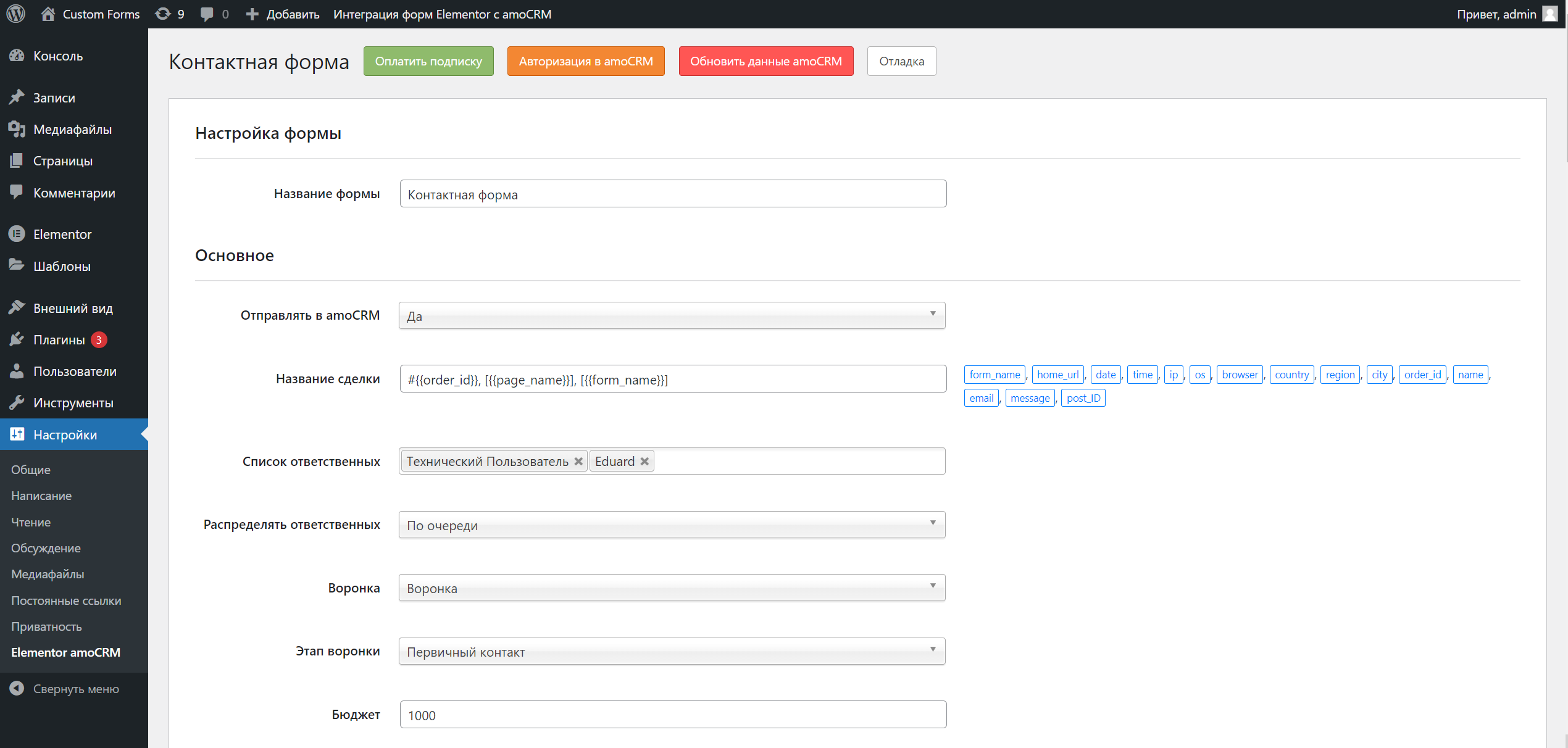
Task: Open the WordPress logo menu
Action: [15, 14]
